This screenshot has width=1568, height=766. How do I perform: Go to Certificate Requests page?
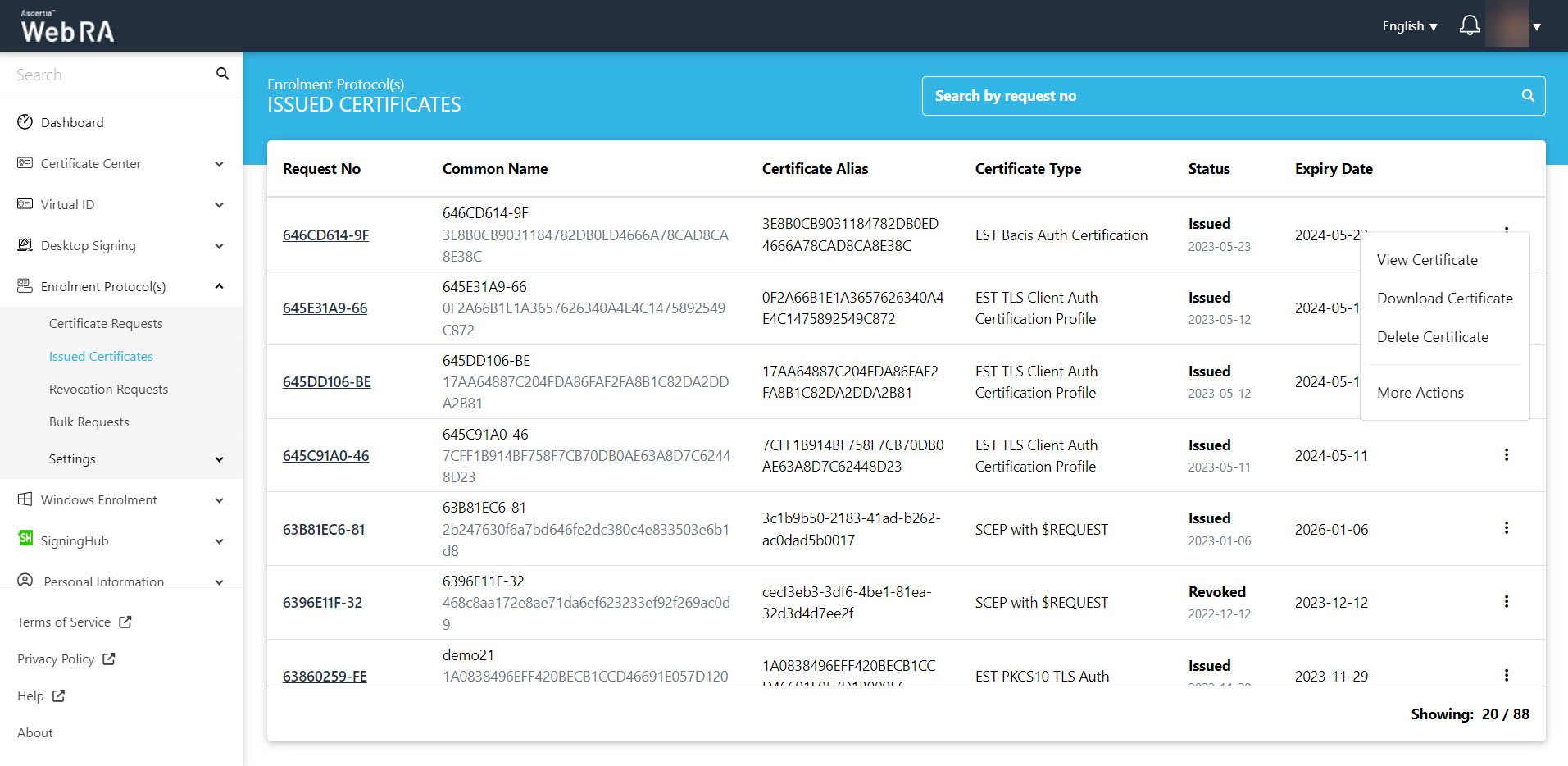coord(106,324)
